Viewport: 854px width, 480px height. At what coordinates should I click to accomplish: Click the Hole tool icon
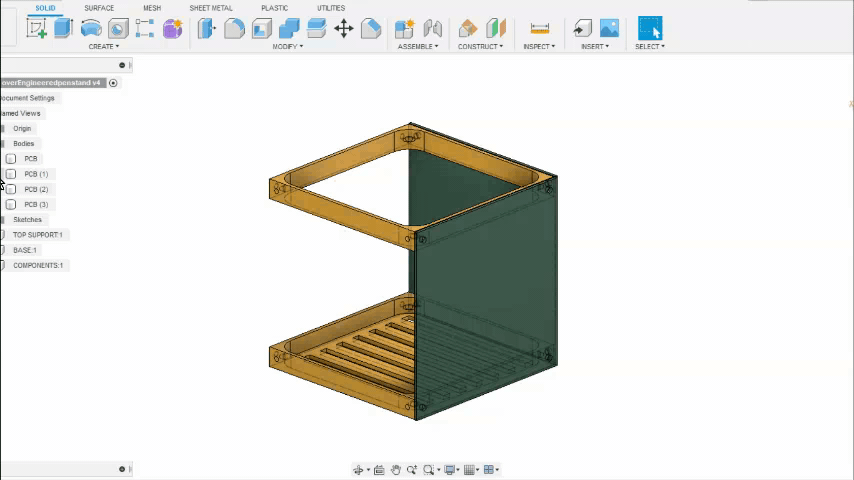[118, 28]
